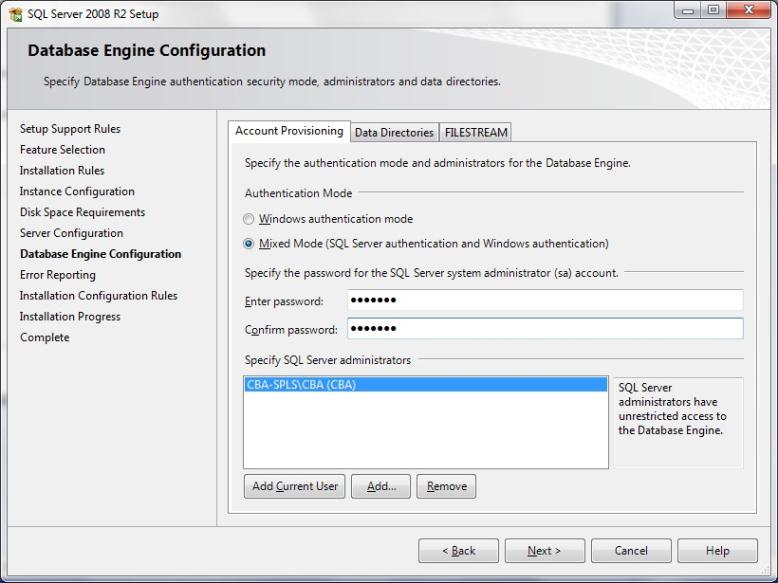Click Setup Support Rules step

pyautogui.click(x=70, y=129)
